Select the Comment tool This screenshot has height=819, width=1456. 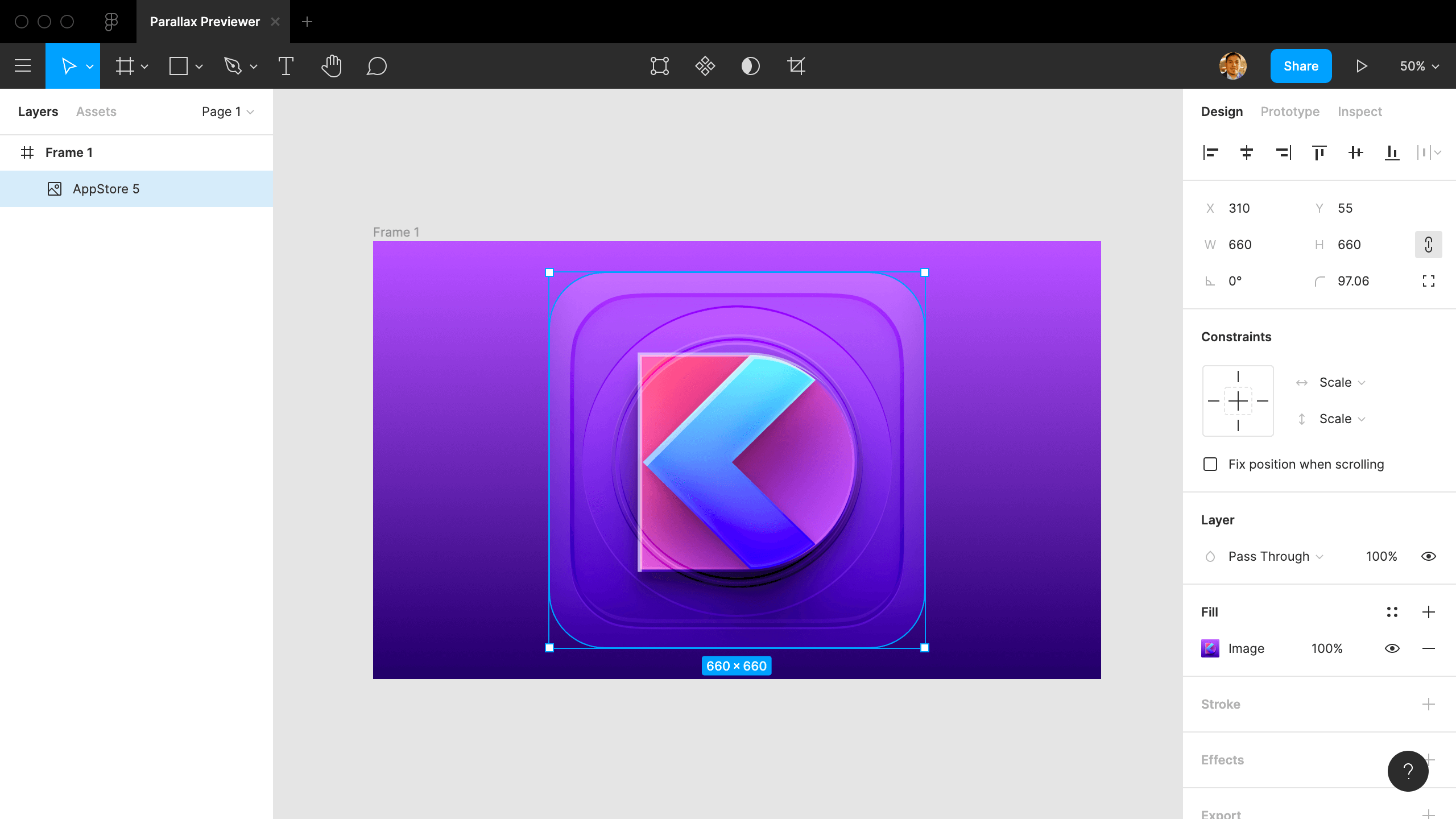[377, 66]
